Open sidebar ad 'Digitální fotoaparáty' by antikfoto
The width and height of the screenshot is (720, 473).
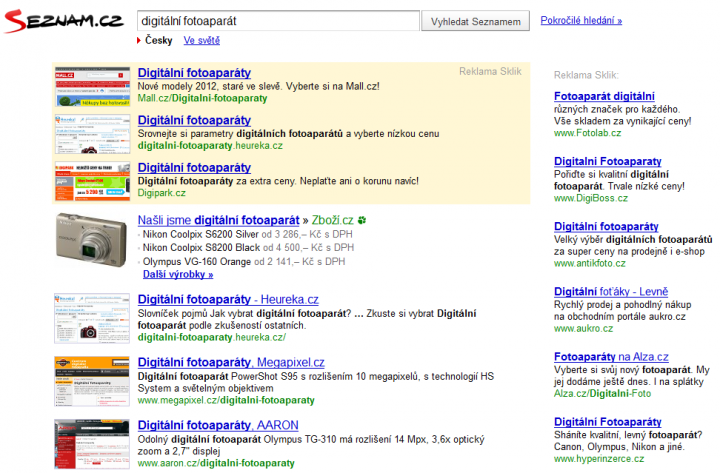pos(606,226)
